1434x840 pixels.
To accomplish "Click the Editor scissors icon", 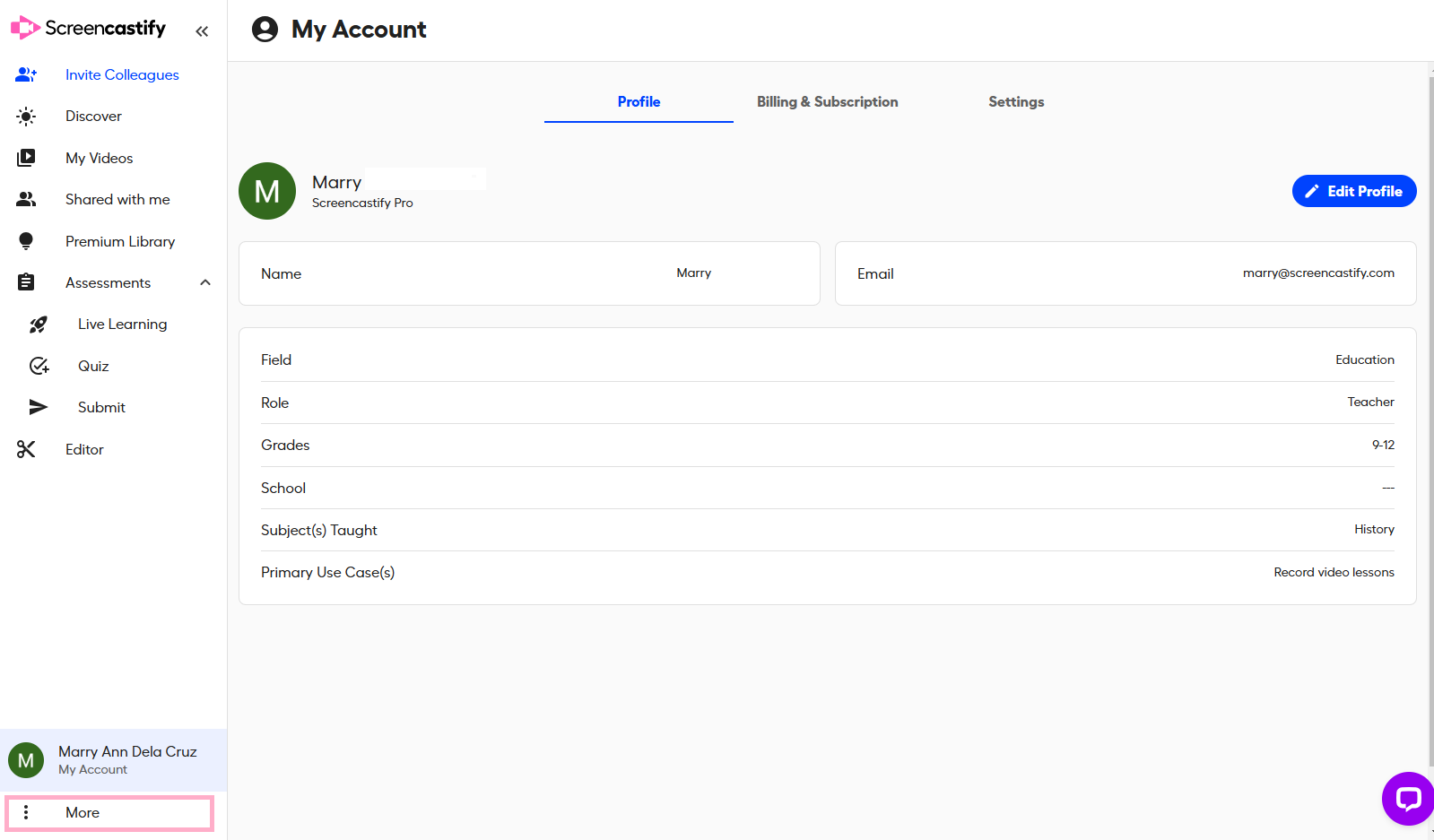I will [26, 449].
